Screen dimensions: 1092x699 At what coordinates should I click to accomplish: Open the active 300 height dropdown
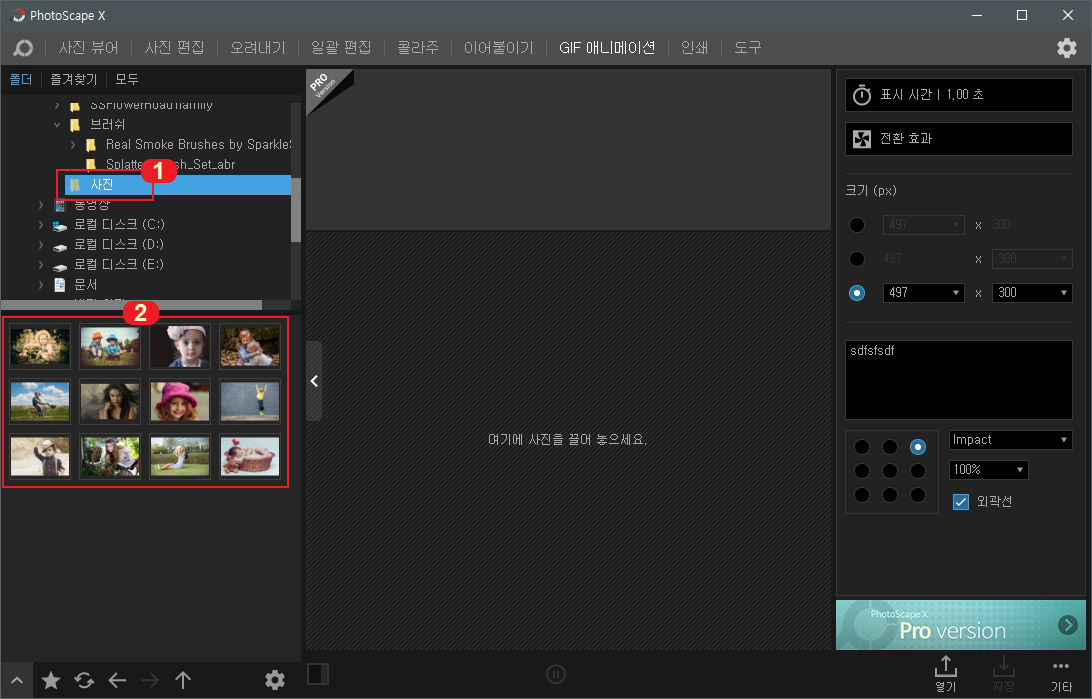click(x=1032, y=293)
